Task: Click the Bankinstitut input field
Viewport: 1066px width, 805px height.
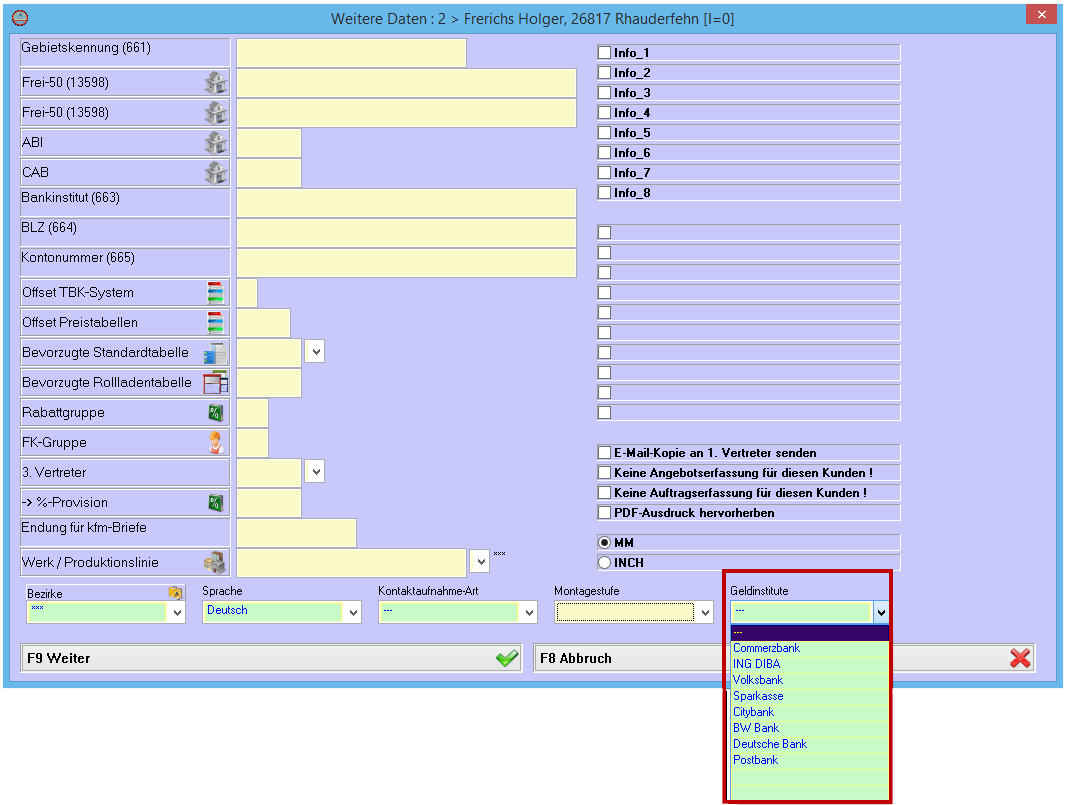Action: point(407,203)
